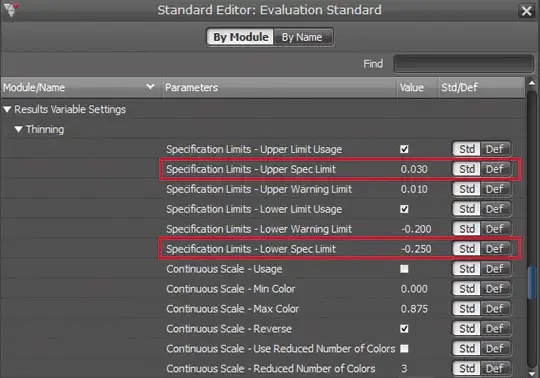This screenshot has height=378, width=540.
Task: Click Std button for Lower Spec Limit
Action: point(467,249)
